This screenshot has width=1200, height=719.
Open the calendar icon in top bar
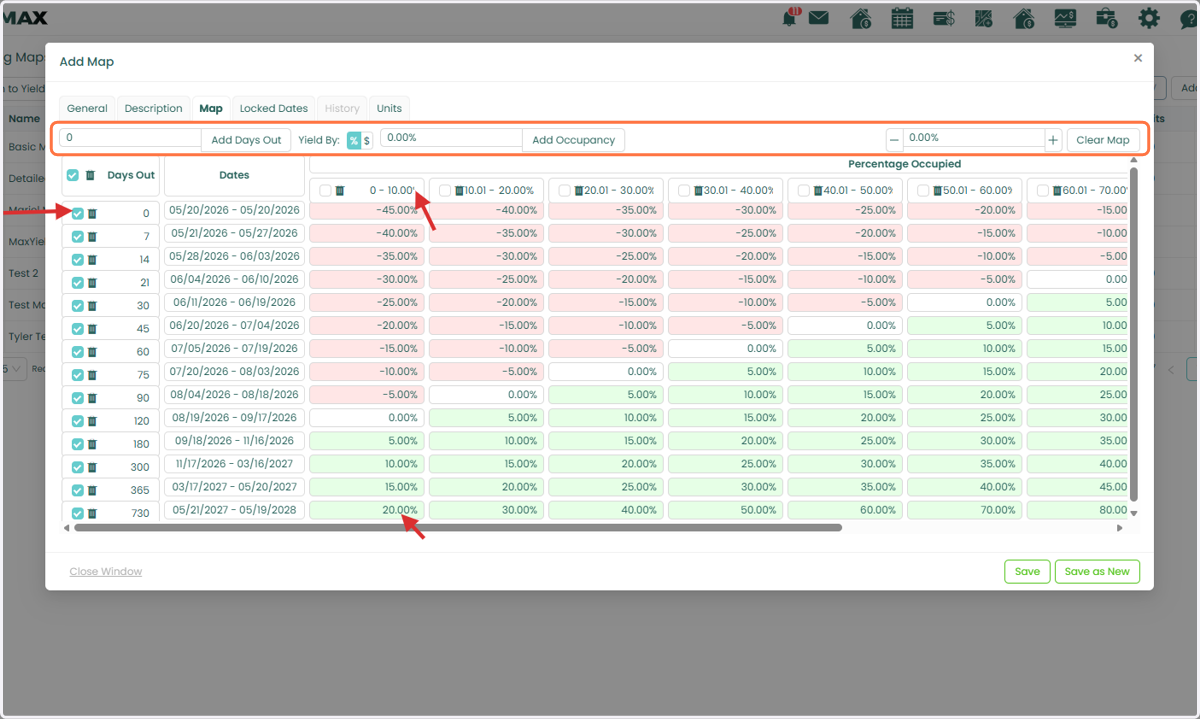coord(902,18)
